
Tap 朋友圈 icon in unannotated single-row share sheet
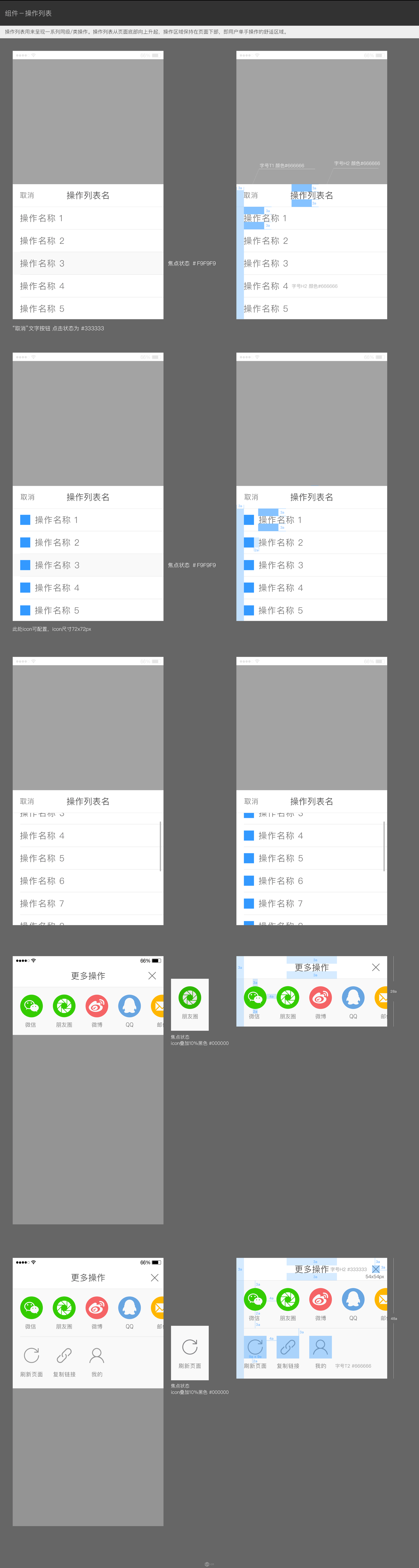[64, 1006]
